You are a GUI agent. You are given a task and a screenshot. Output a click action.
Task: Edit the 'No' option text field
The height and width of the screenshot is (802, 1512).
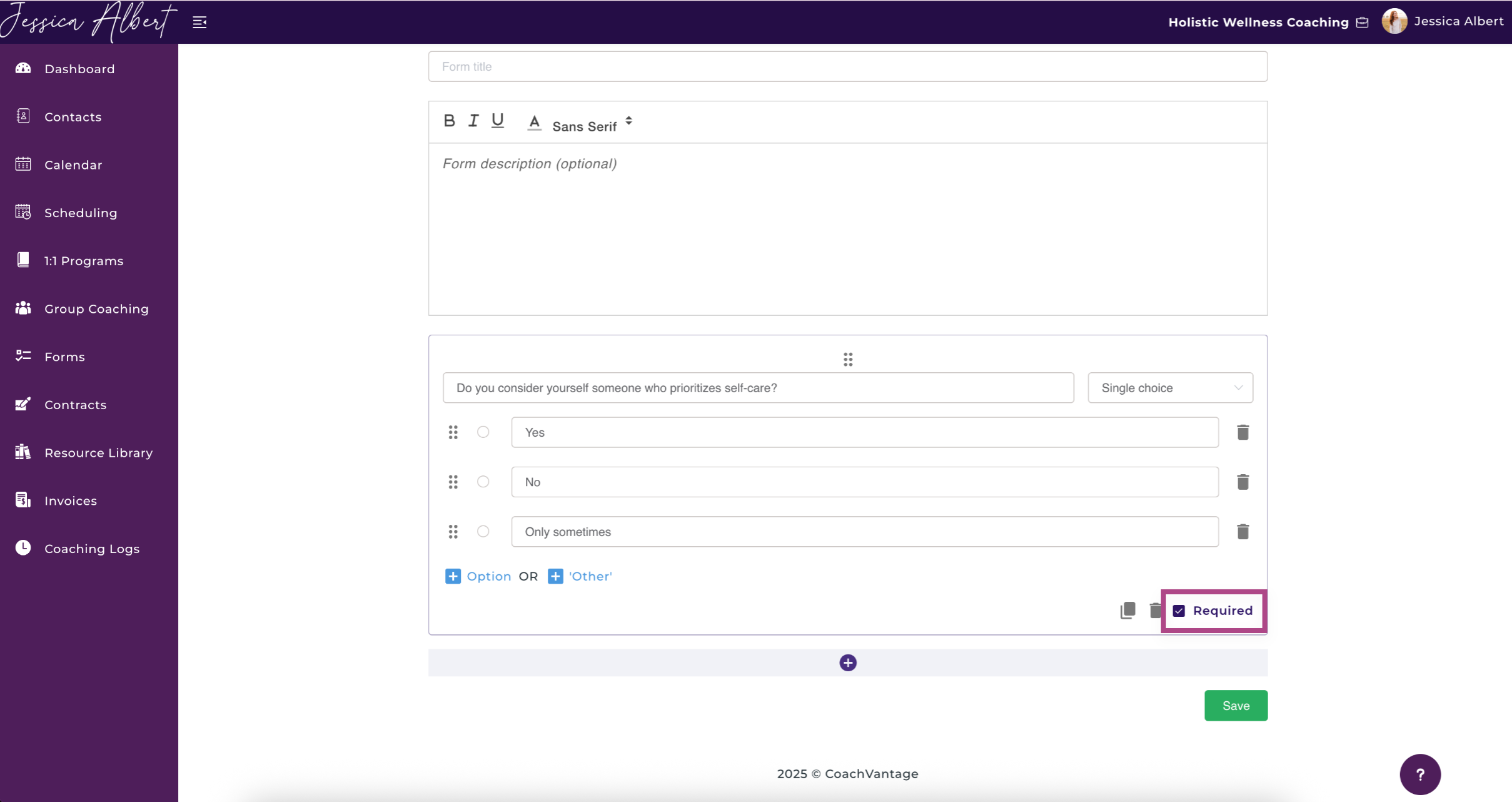click(x=864, y=482)
